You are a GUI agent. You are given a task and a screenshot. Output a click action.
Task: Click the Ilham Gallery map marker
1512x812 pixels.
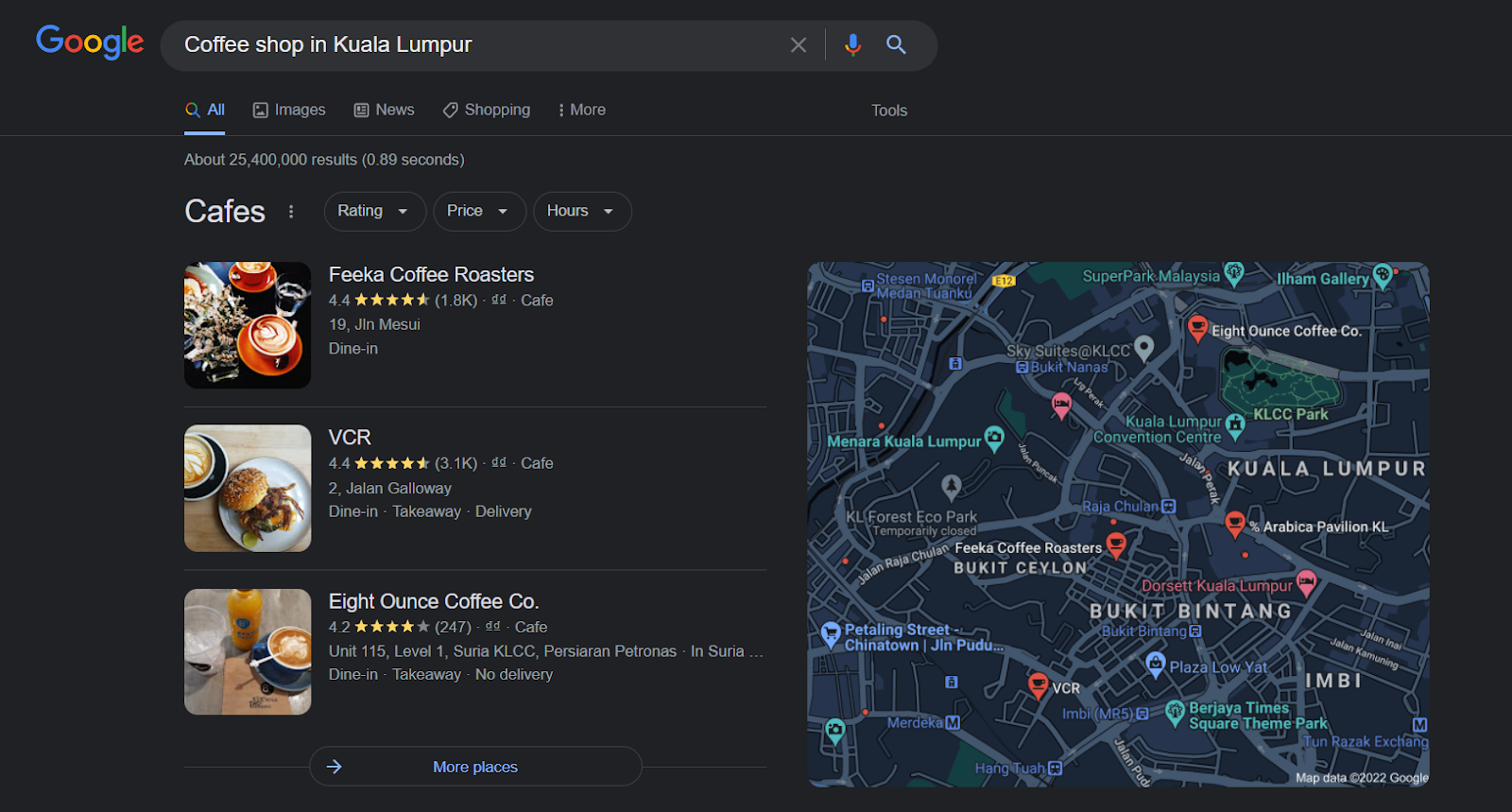tap(1383, 276)
